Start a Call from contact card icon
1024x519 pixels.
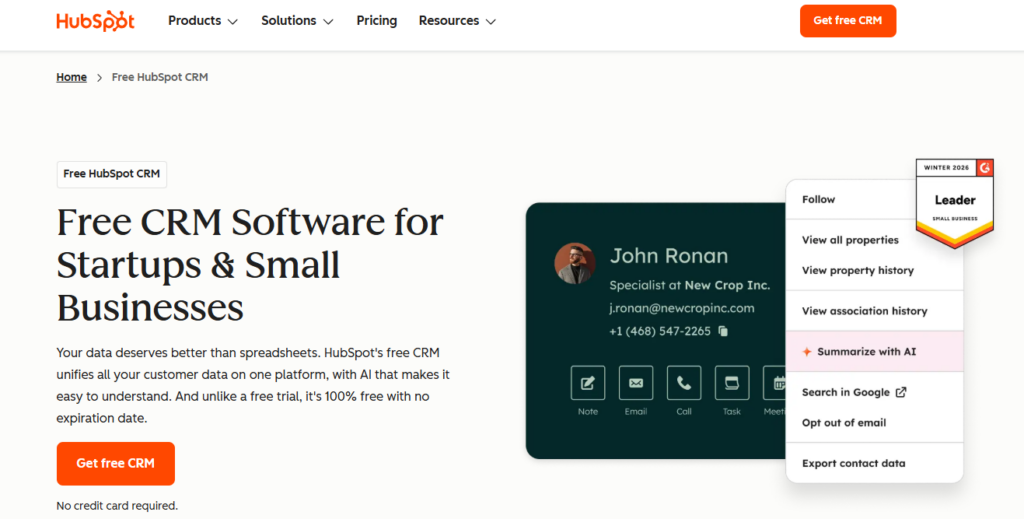pyautogui.click(x=684, y=383)
